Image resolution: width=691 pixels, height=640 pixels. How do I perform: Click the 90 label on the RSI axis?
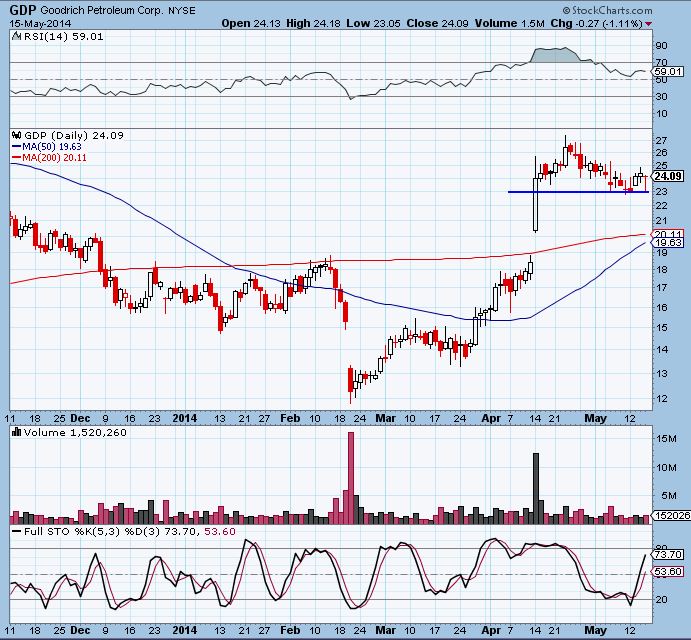click(661, 46)
